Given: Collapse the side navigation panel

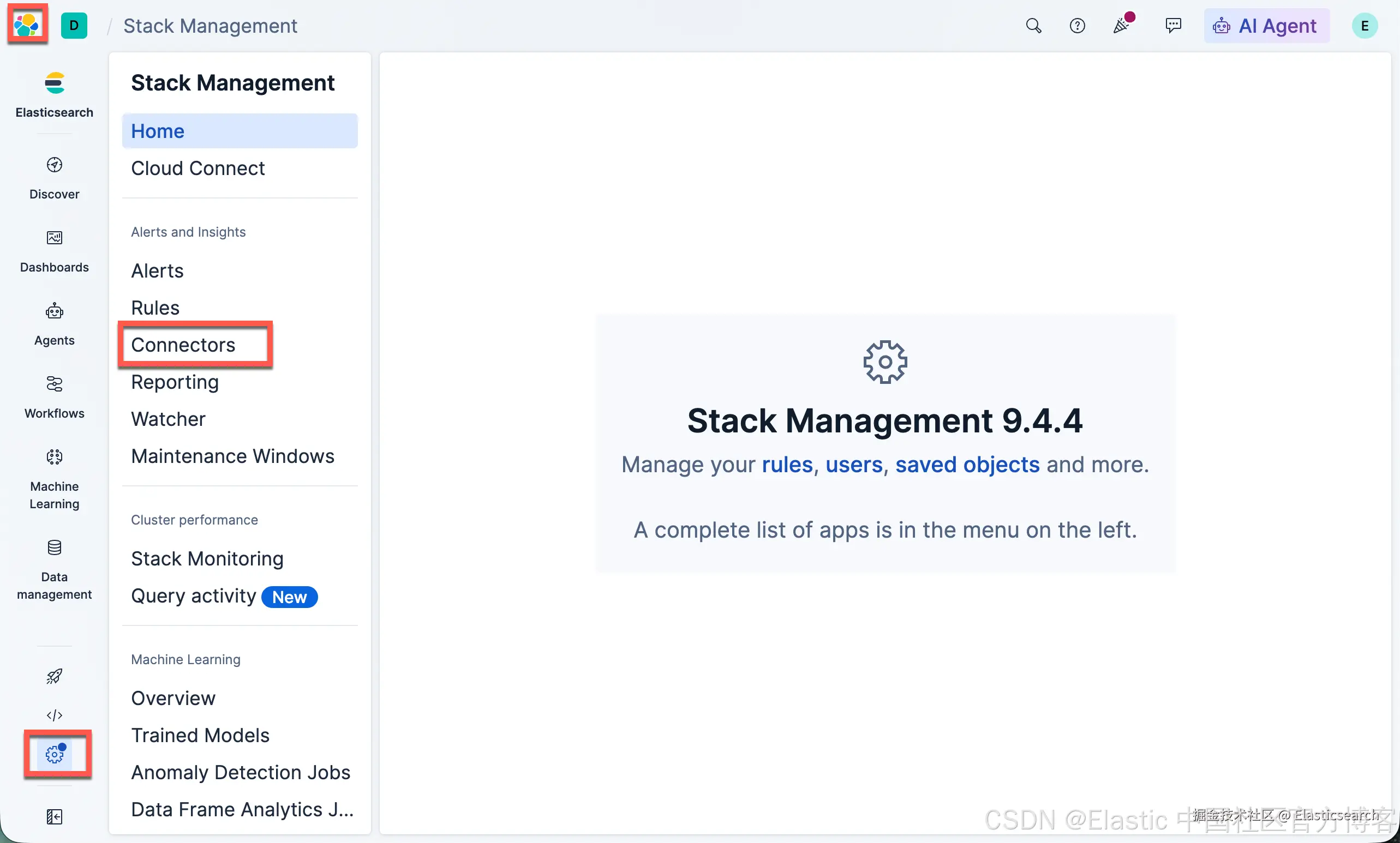Looking at the screenshot, I should coord(55,817).
